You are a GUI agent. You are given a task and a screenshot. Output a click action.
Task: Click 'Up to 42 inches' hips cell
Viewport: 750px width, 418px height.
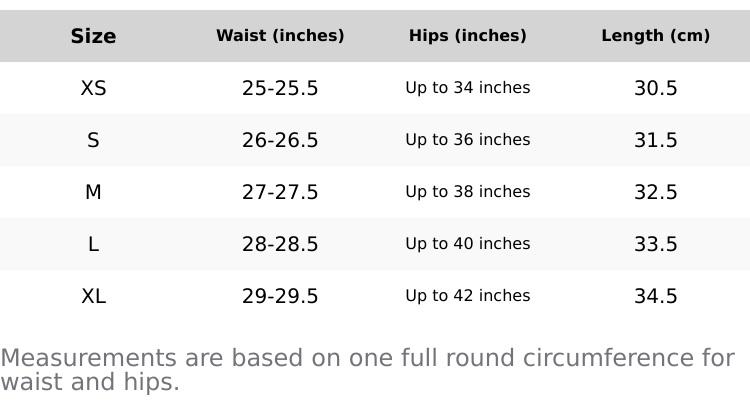pos(468,296)
